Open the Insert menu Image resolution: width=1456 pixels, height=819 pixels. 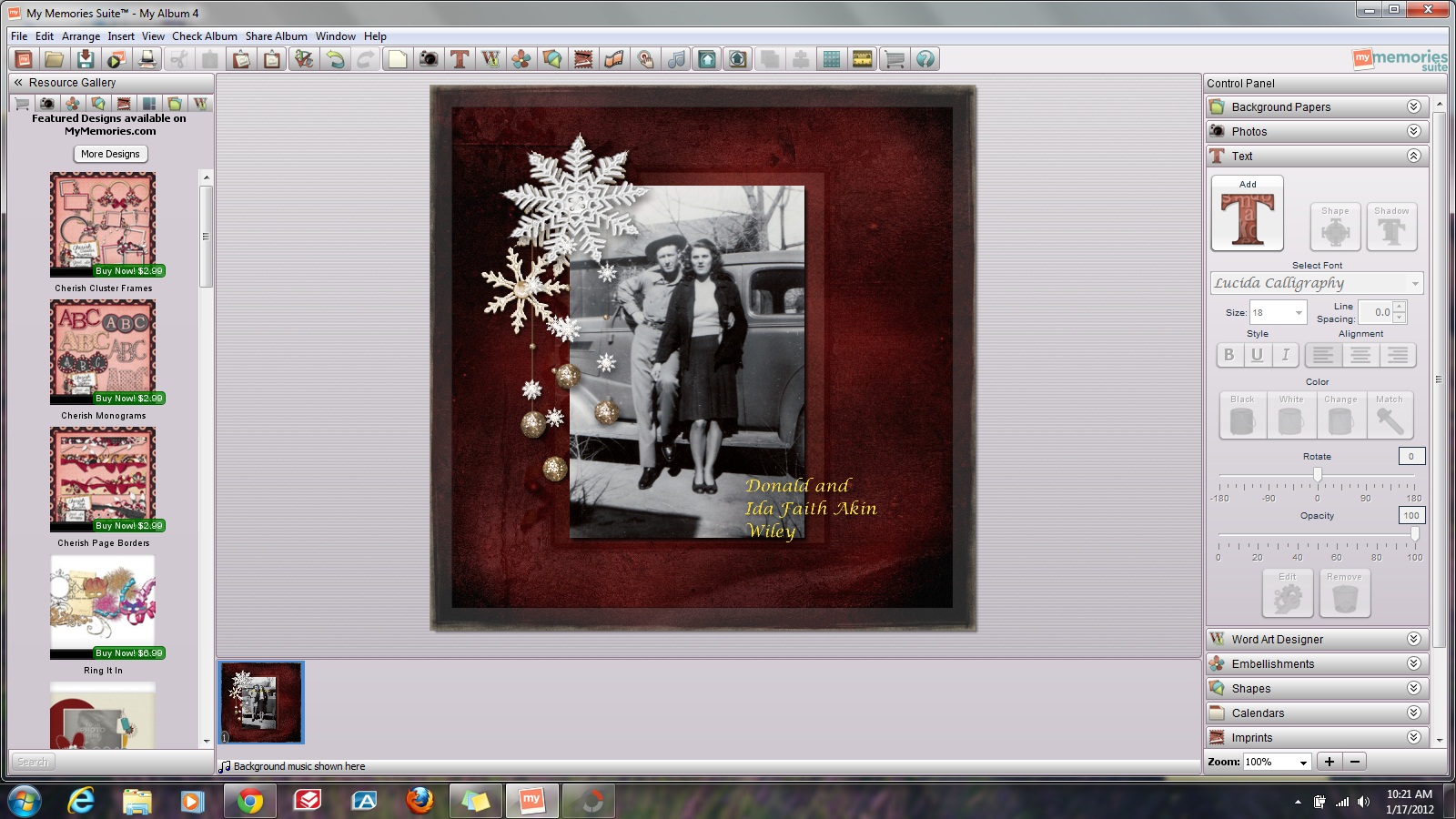click(121, 36)
